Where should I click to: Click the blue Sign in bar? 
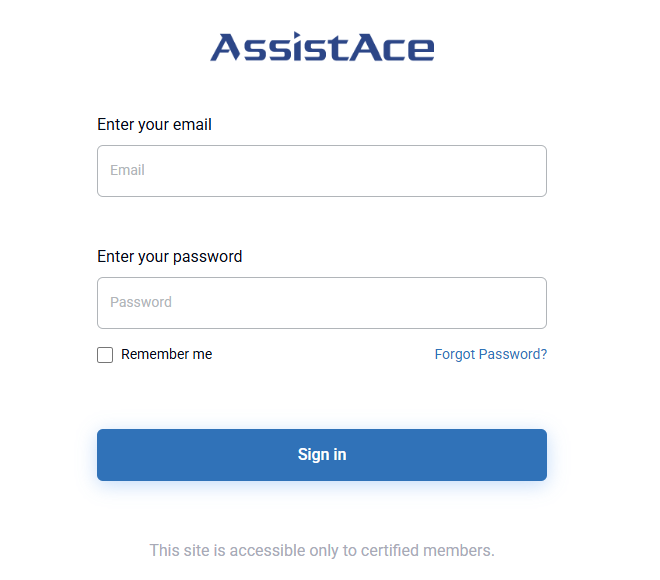tap(322, 455)
